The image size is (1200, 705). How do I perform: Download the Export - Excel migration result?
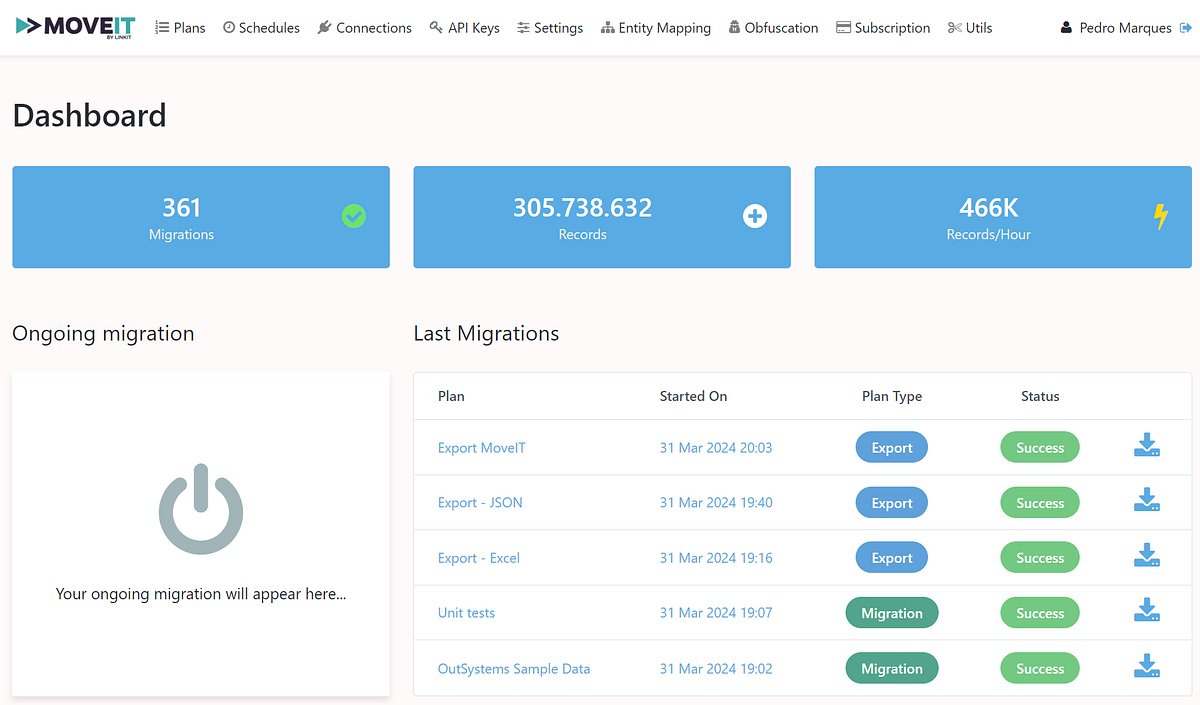point(1147,555)
